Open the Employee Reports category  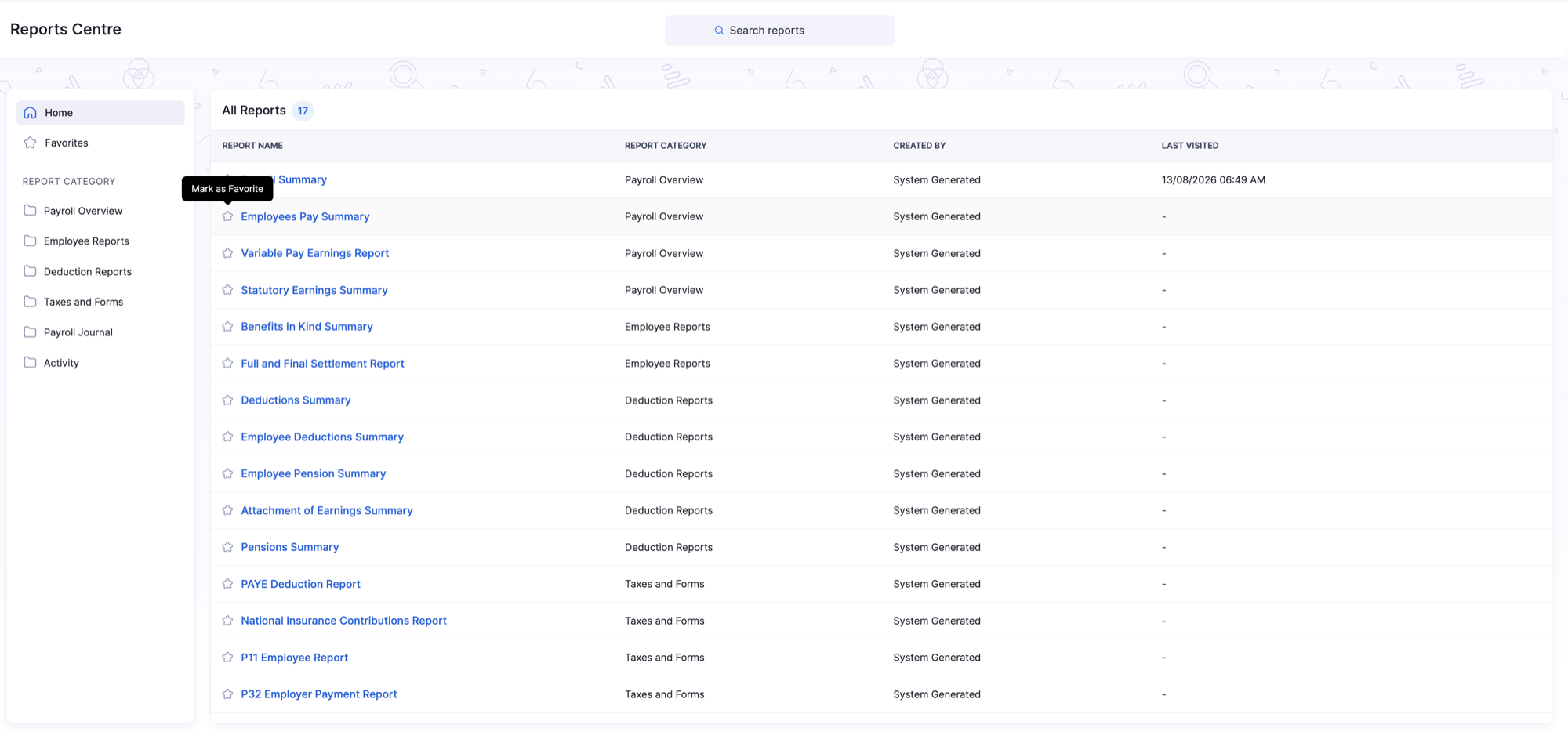click(86, 241)
